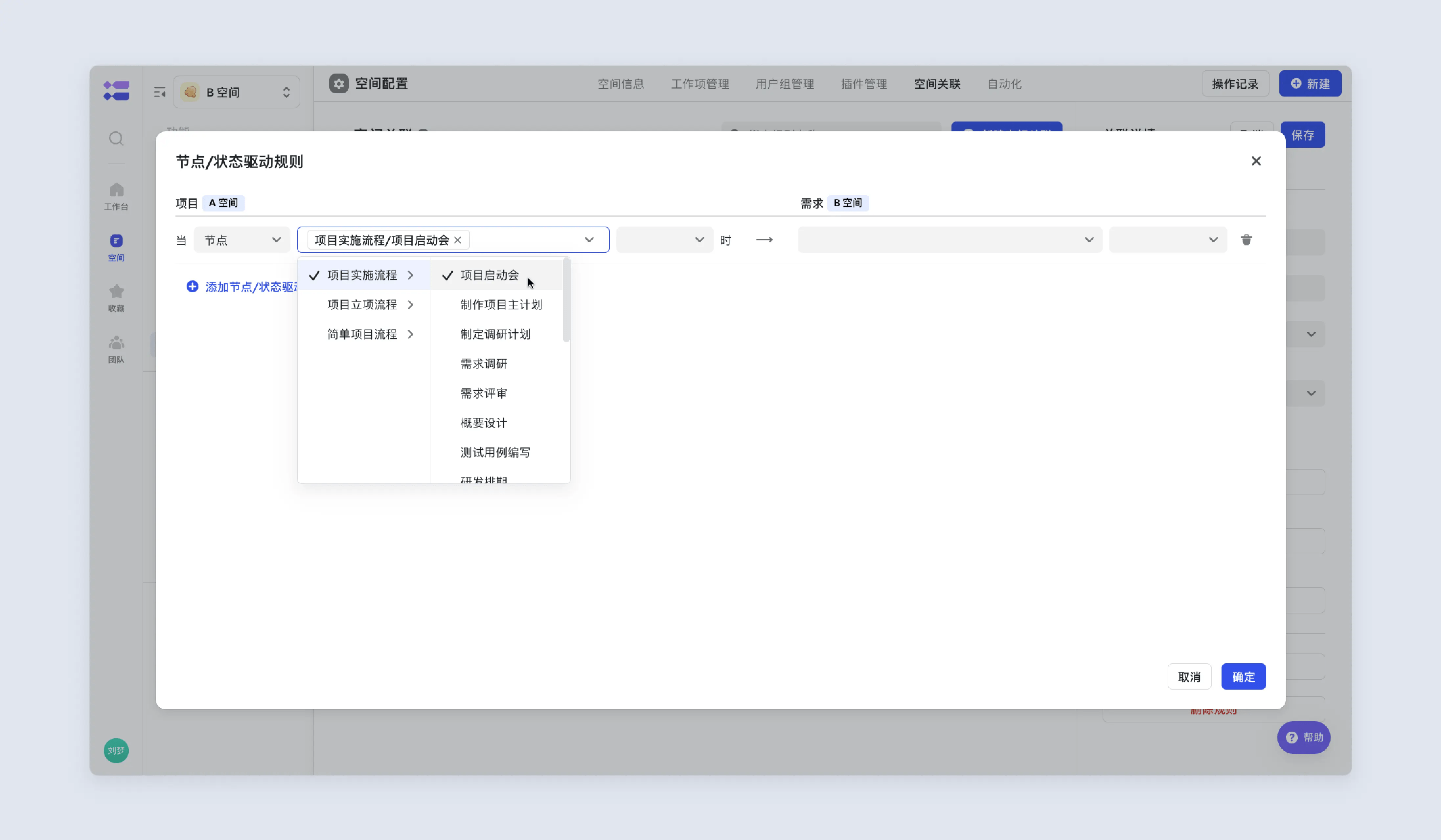Go to 工作台 in the sidebar

point(116,196)
